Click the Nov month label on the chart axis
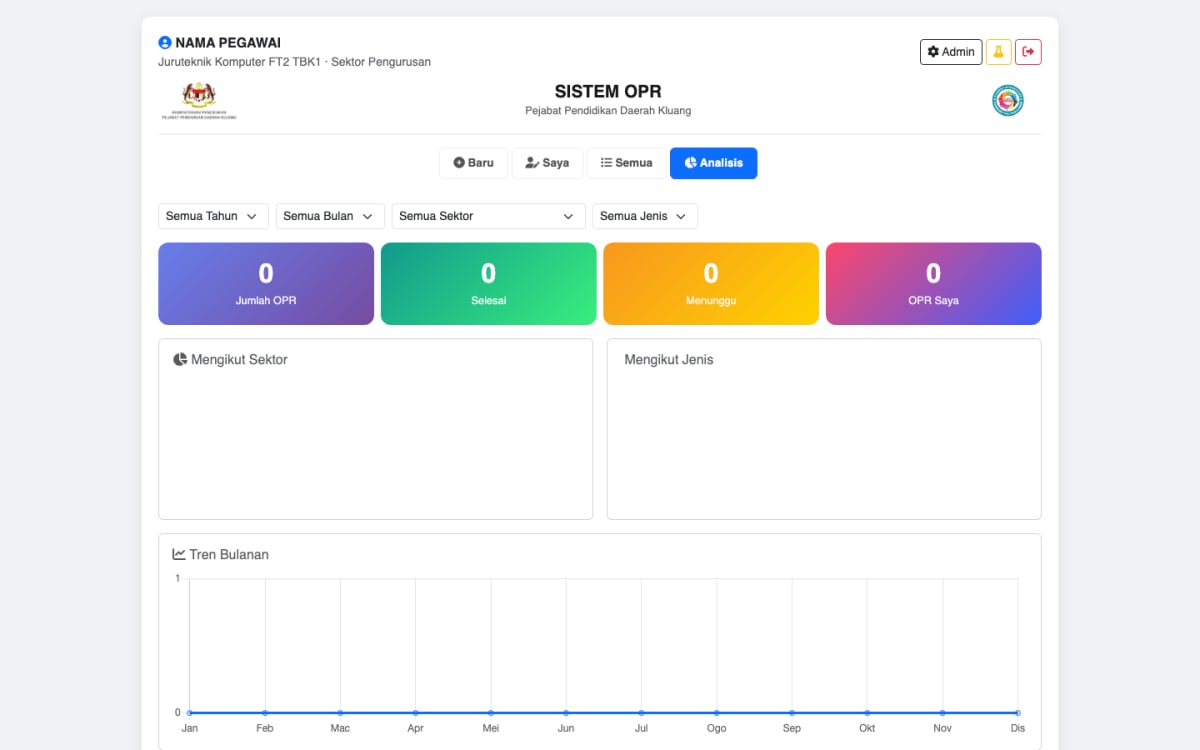 point(943,728)
